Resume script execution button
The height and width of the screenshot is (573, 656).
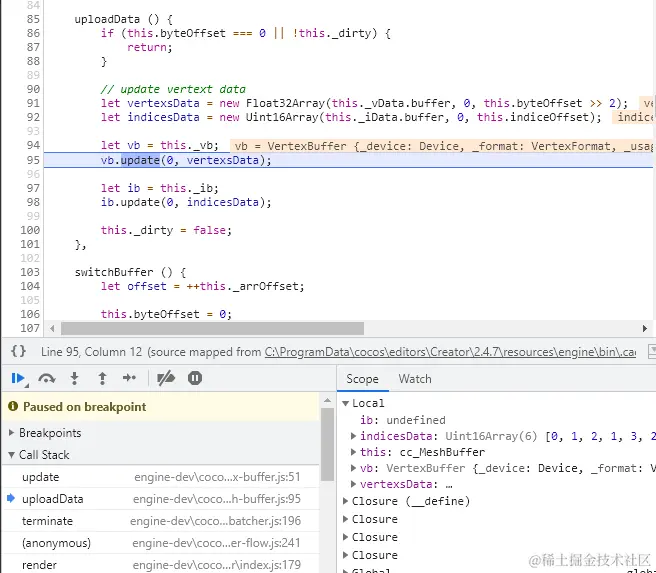point(18,379)
